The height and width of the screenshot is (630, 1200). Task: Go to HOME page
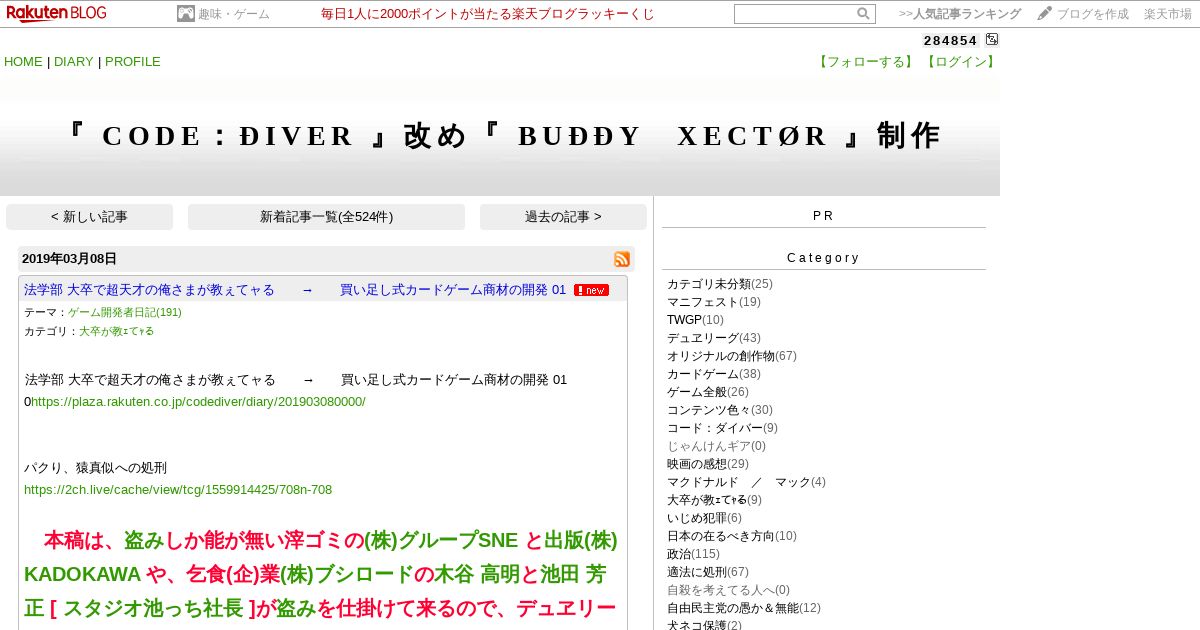(23, 62)
